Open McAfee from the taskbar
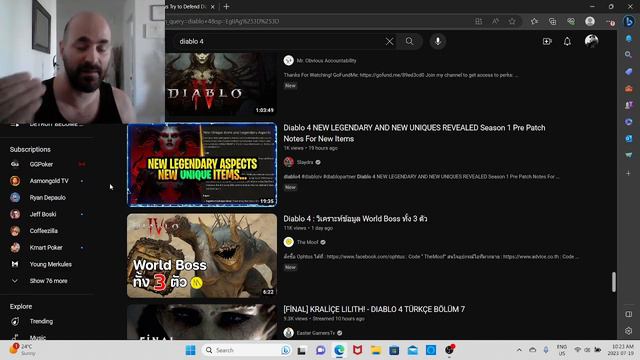Image resolution: width=640 pixels, height=360 pixels. (358, 350)
